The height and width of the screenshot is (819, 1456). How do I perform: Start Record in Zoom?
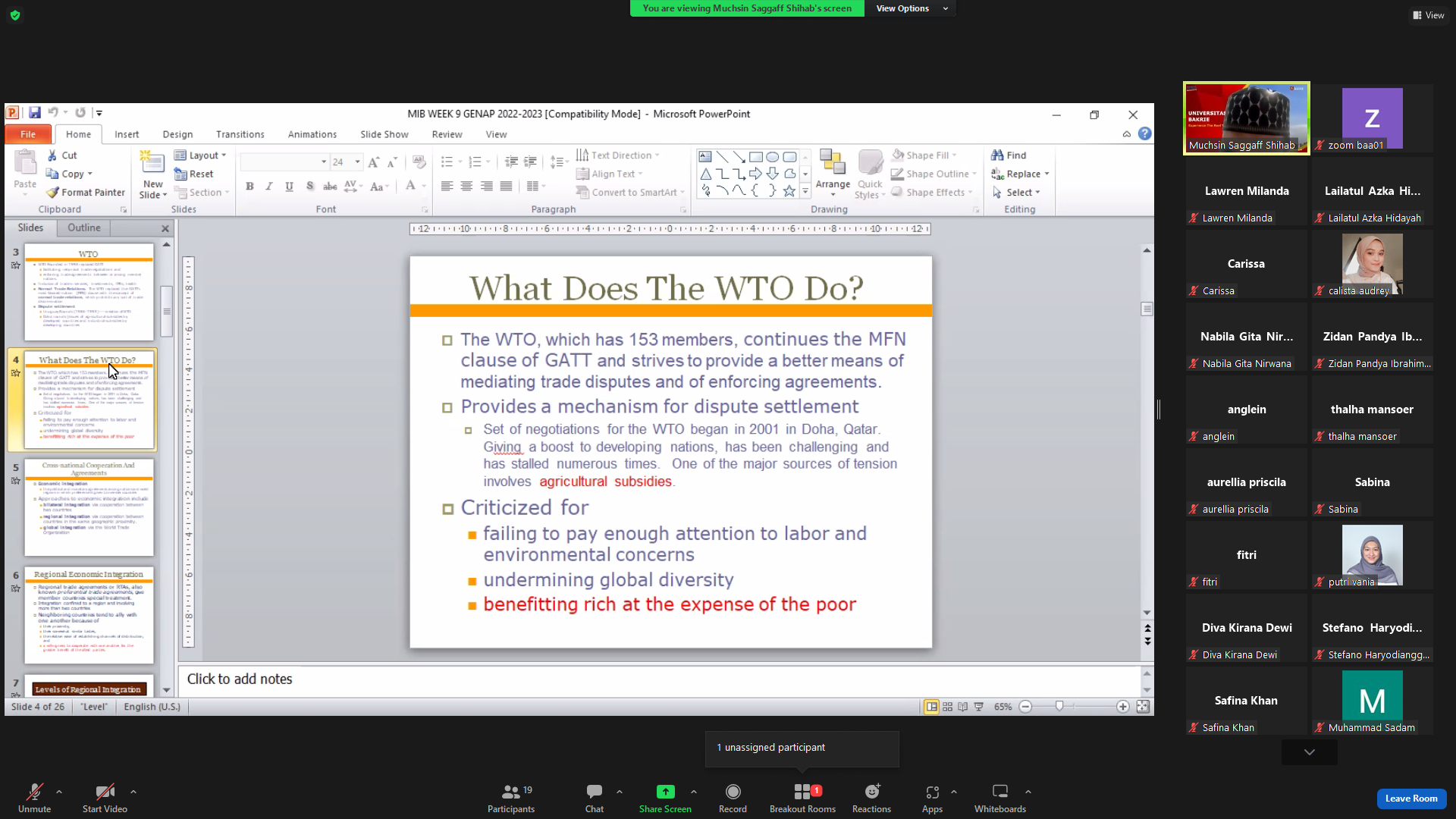pyautogui.click(x=733, y=799)
